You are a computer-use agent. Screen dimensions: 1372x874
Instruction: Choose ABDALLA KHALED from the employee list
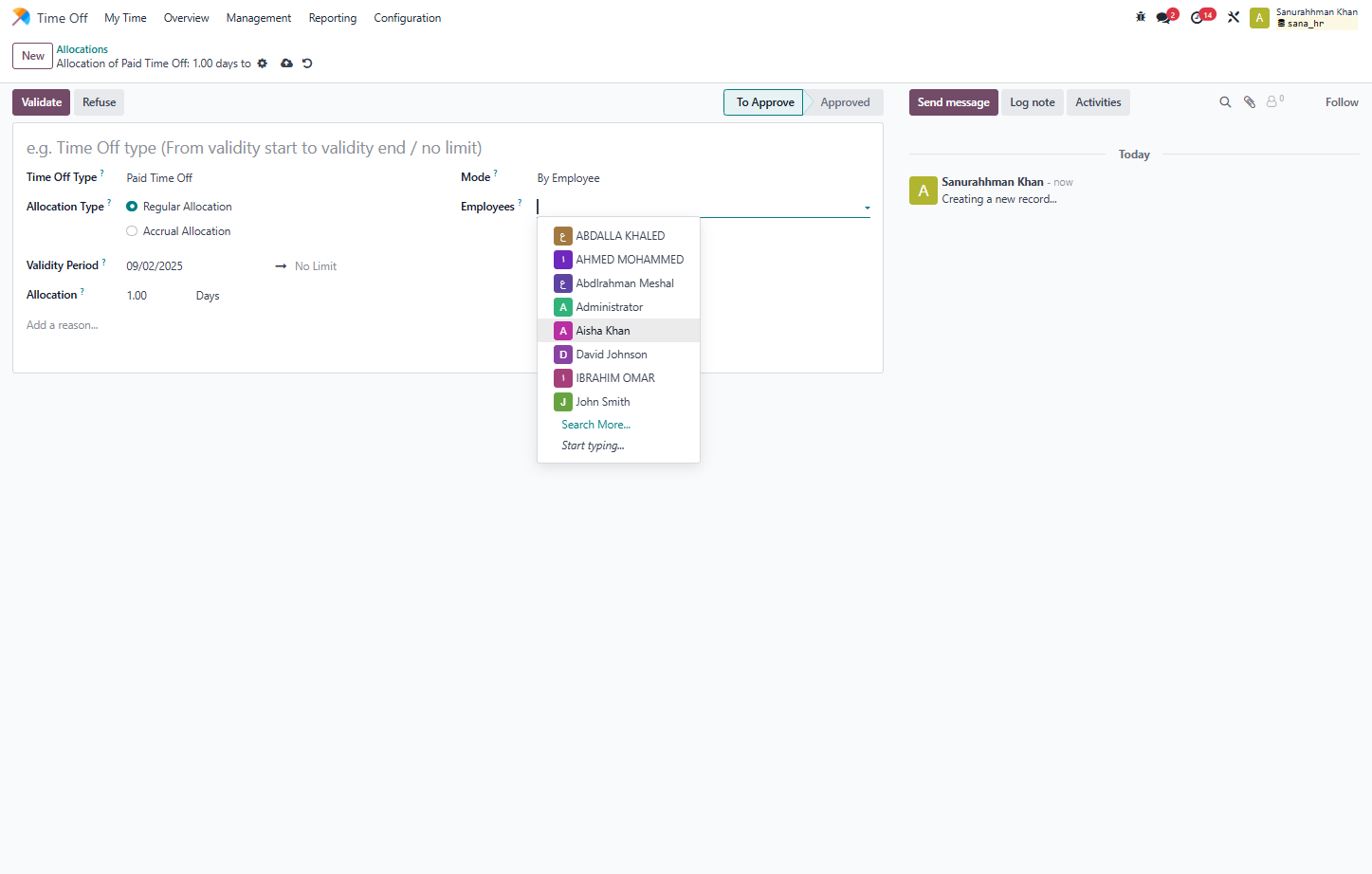click(x=618, y=236)
